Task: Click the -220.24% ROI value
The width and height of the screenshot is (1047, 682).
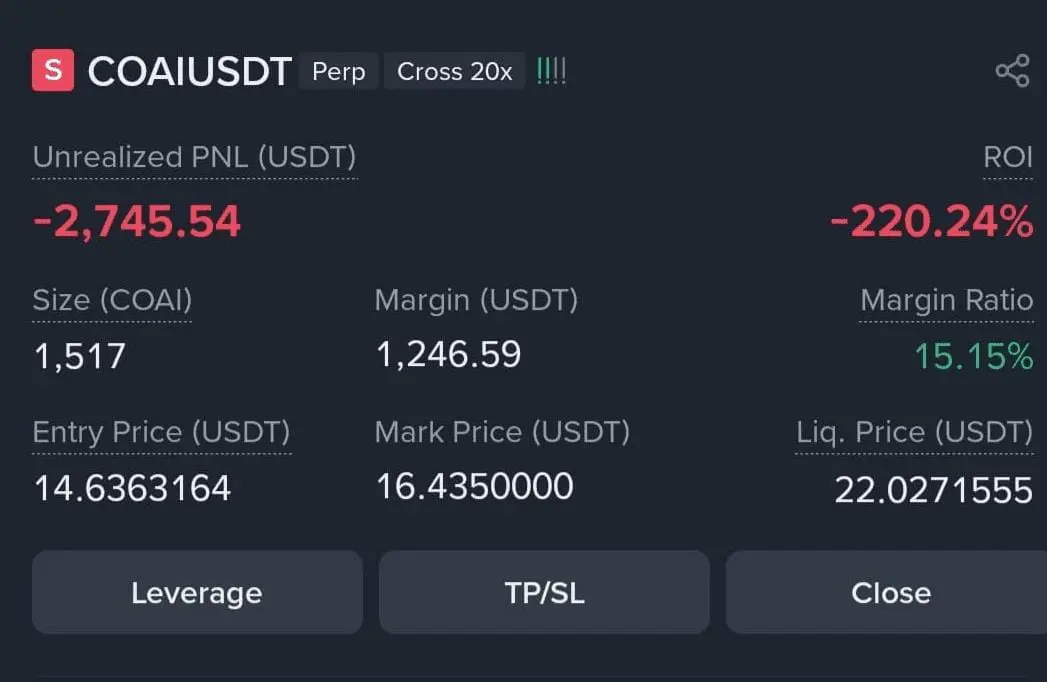Action: [x=931, y=221]
